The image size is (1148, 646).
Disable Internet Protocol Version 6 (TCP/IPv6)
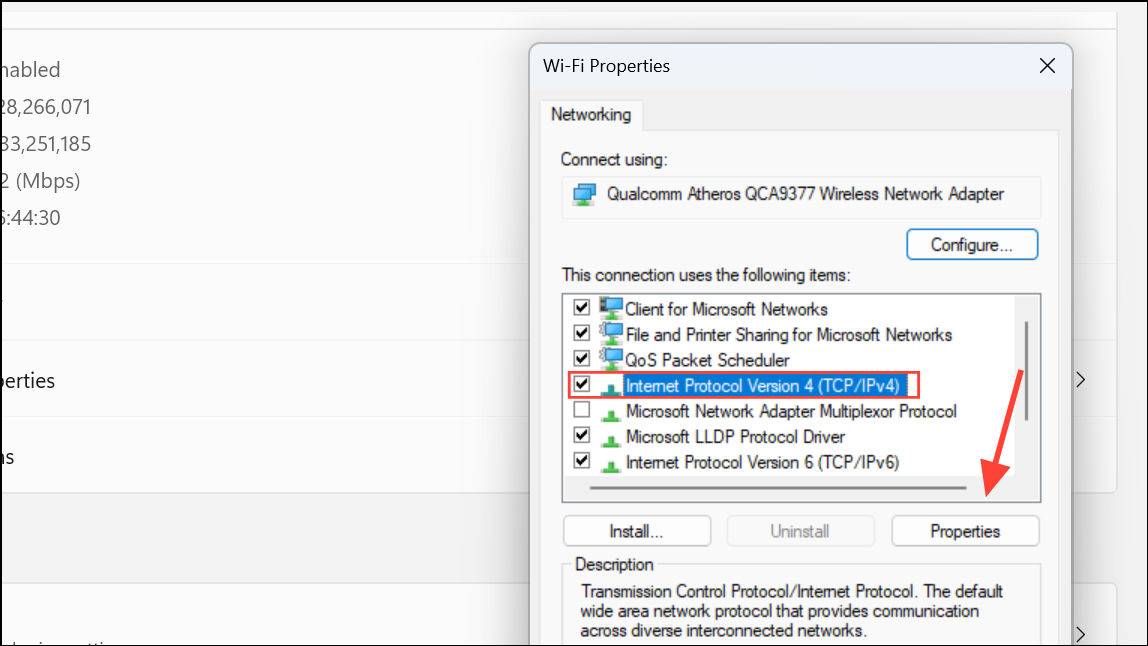coord(581,461)
